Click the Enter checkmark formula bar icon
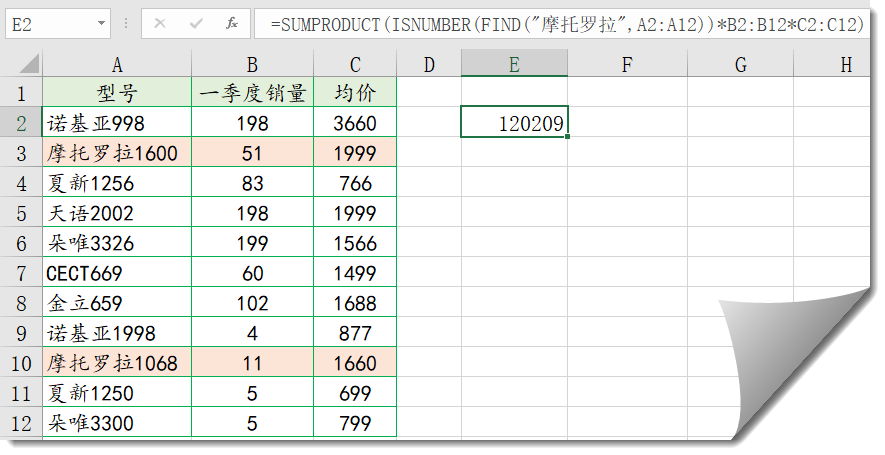The height and width of the screenshot is (455, 885). point(196,24)
